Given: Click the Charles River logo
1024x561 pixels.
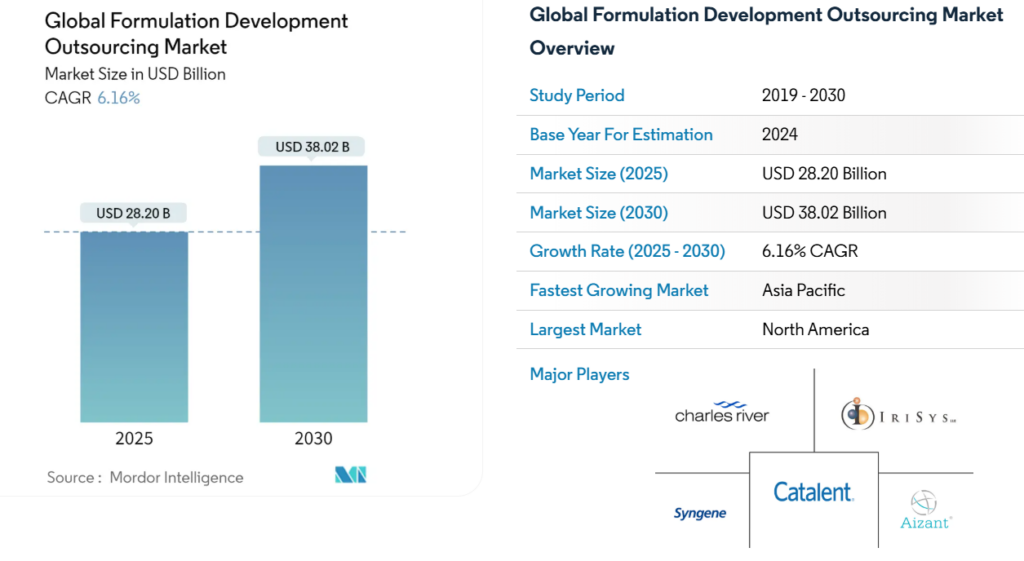Looking at the screenshot, I should 722,412.
